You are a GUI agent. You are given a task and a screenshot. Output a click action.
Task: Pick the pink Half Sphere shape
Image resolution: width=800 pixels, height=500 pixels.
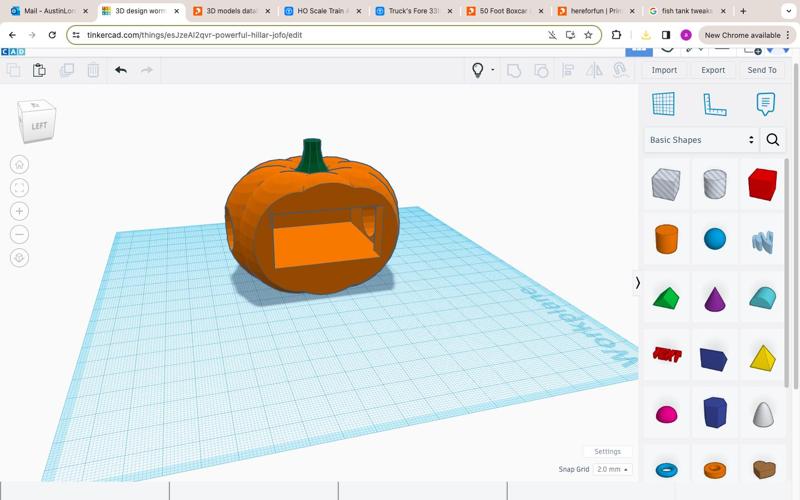coord(666,414)
